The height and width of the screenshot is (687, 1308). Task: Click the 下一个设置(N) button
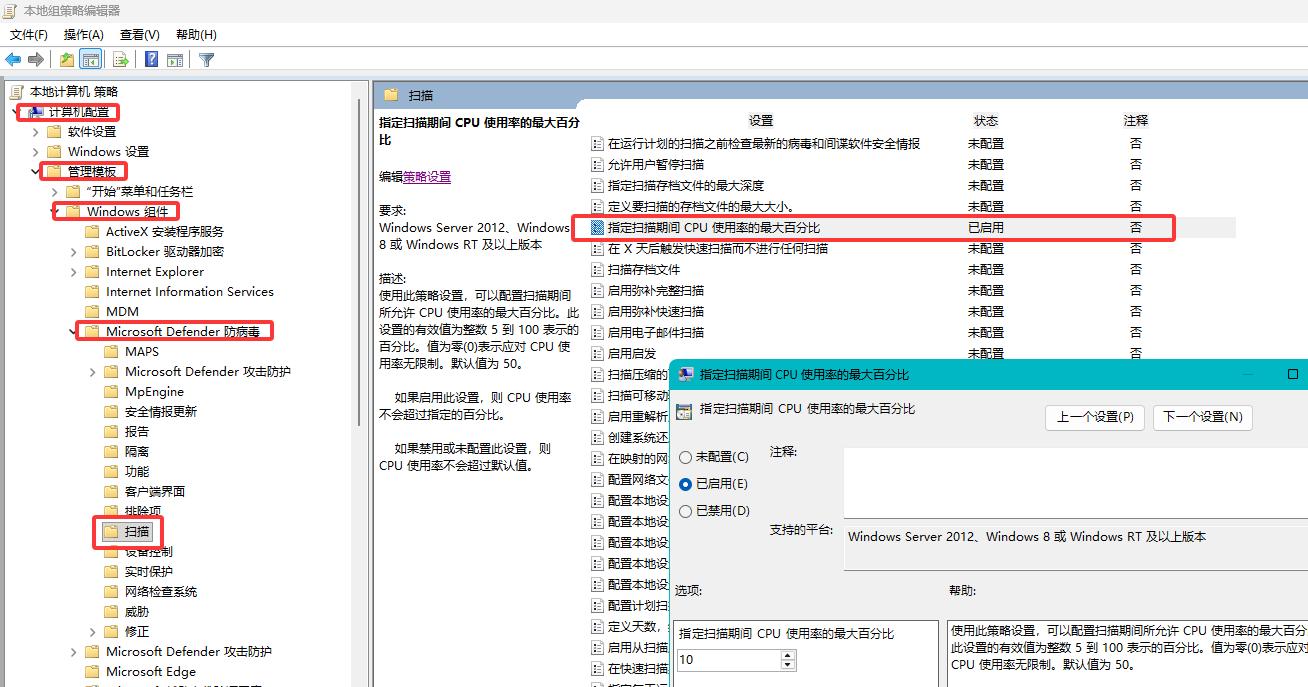pyautogui.click(x=1202, y=418)
